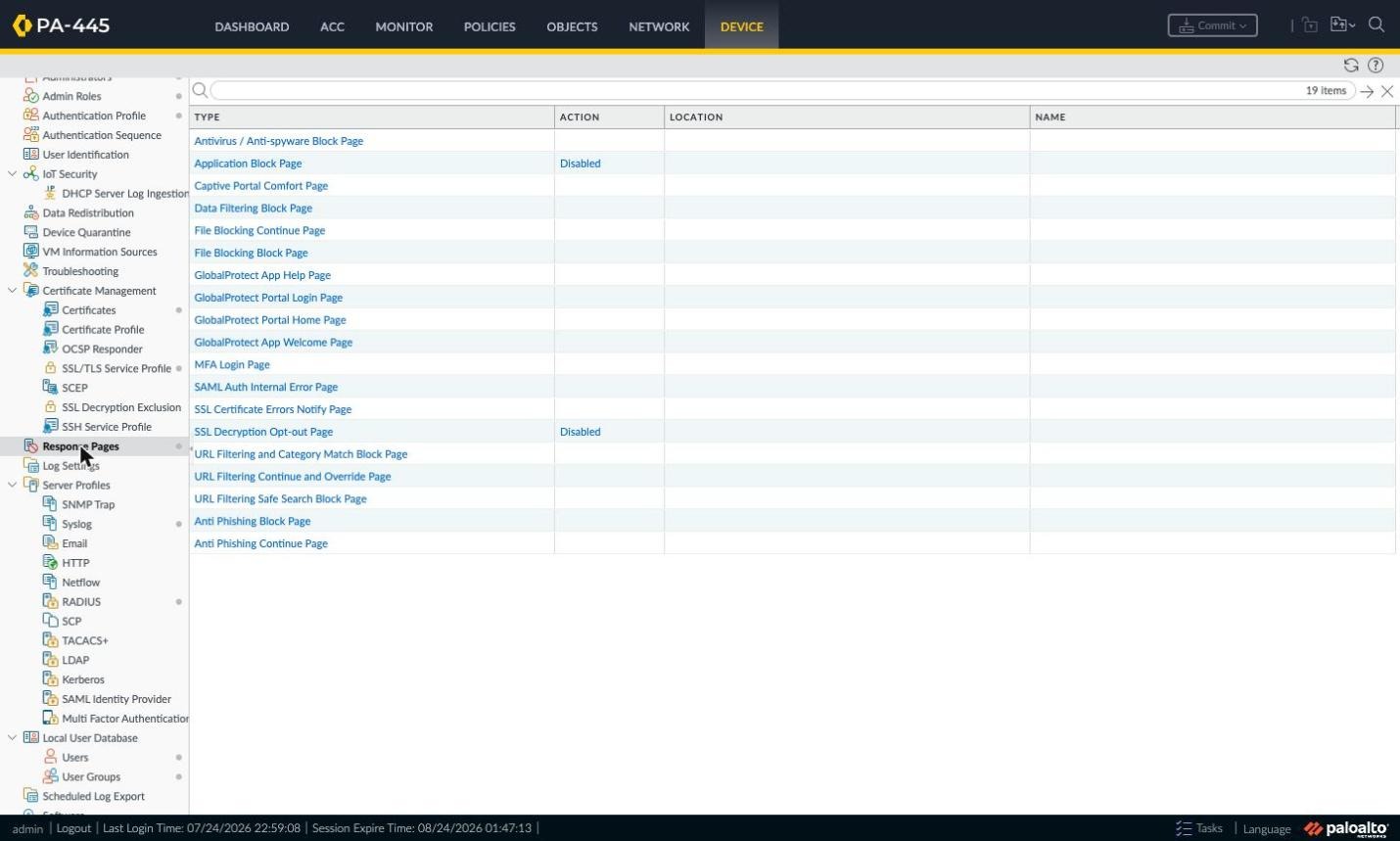
Task: Click the Troubleshooting wrench icon
Action: [x=30, y=271]
